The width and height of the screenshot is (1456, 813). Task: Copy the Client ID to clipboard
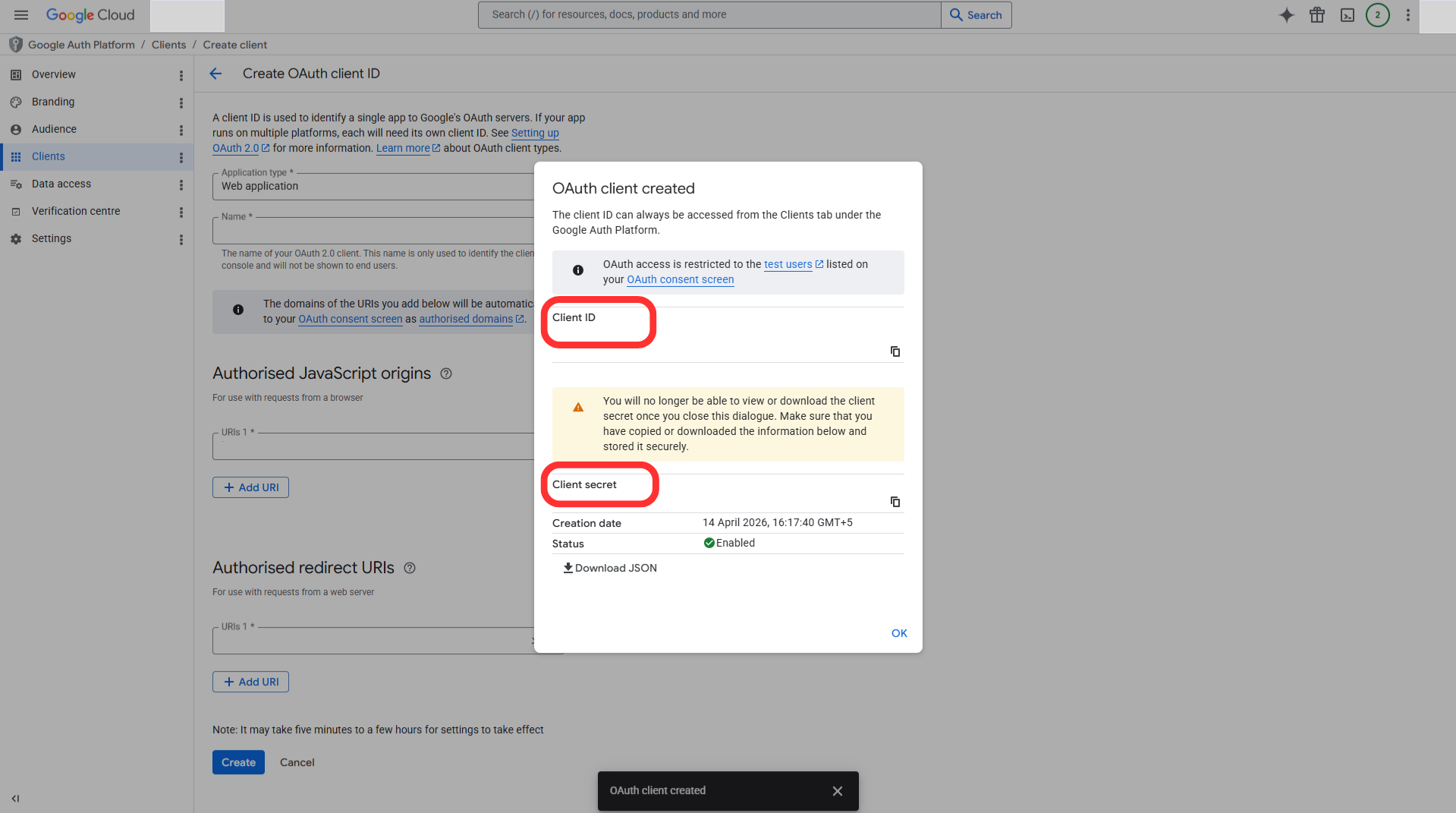pos(895,351)
